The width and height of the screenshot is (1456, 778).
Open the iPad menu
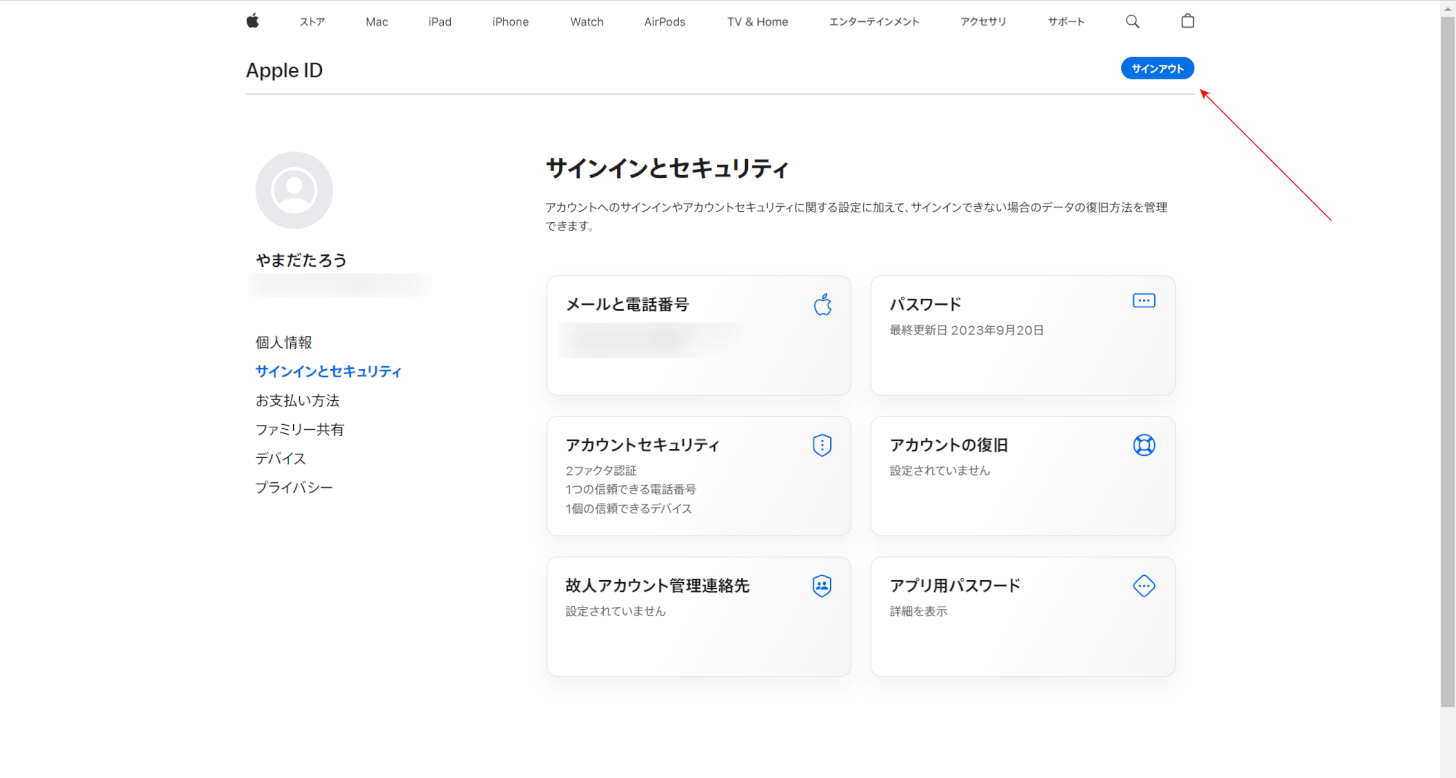coord(440,22)
